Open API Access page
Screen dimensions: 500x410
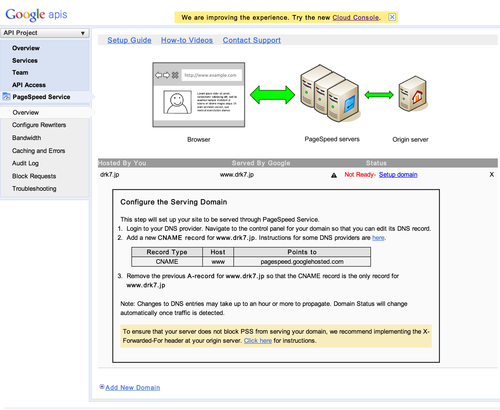click(x=29, y=85)
